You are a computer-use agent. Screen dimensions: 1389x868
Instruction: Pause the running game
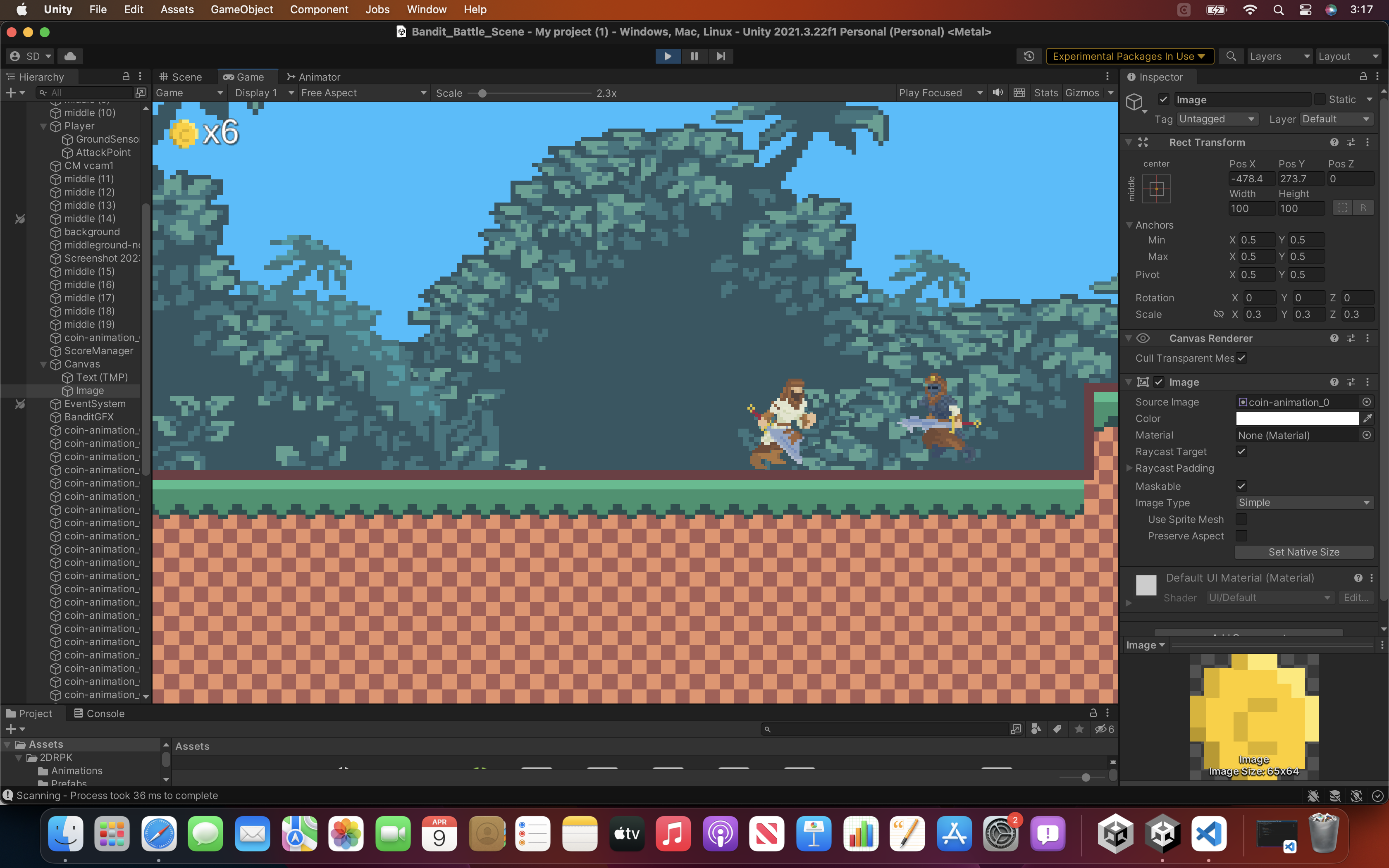tap(694, 56)
